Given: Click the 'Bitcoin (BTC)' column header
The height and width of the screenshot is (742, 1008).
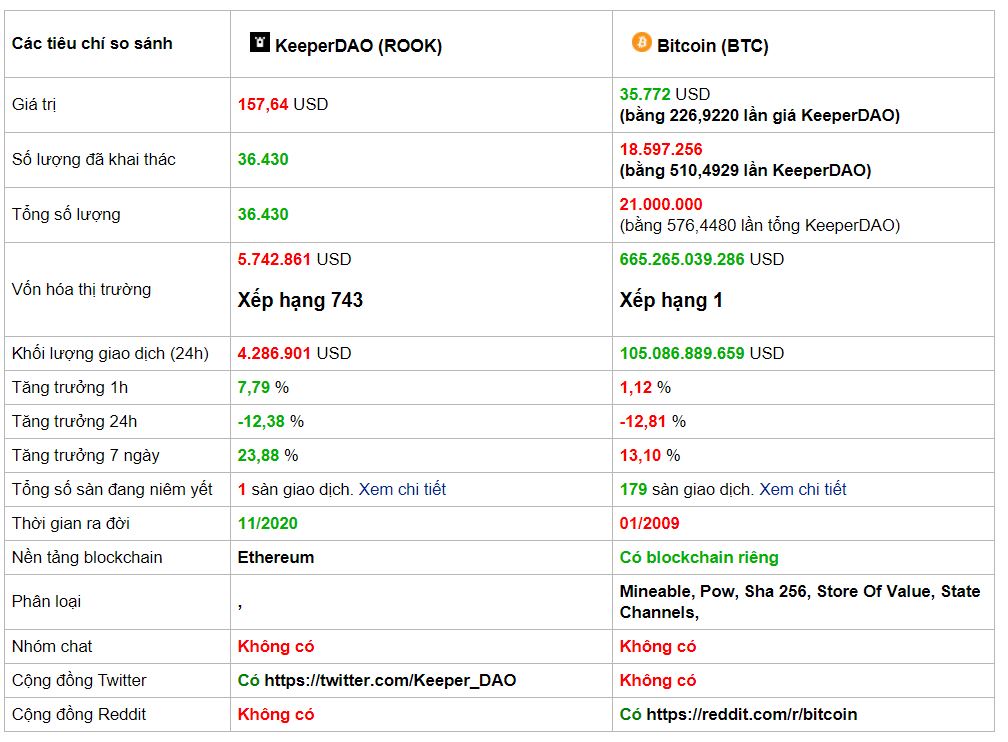Looking at the screenshot, I should 712,45.
